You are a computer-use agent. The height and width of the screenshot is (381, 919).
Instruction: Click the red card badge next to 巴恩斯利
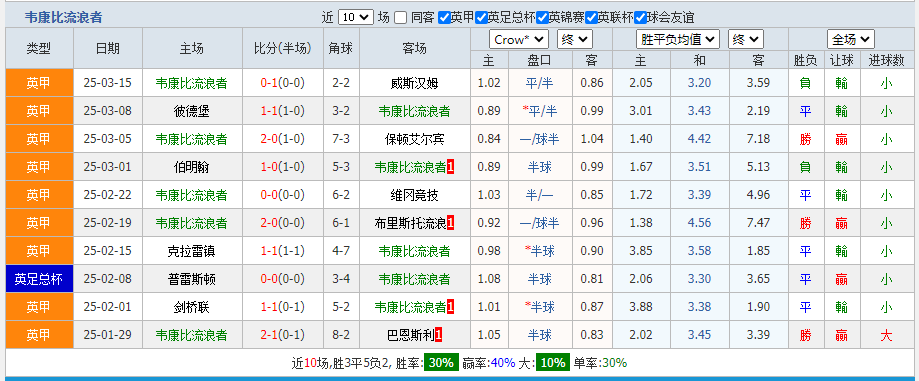click(x=438, y=336)
